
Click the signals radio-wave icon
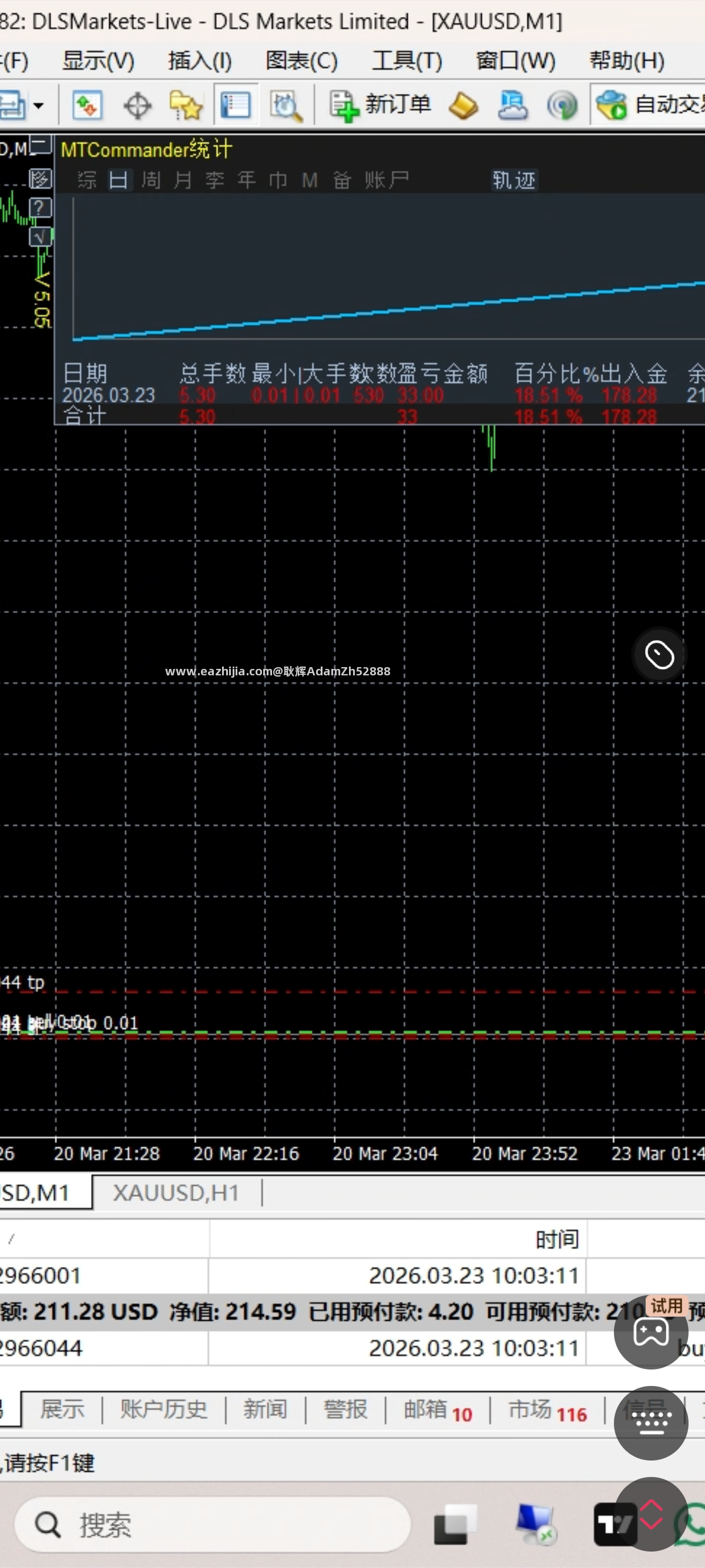tap(562, 106)
